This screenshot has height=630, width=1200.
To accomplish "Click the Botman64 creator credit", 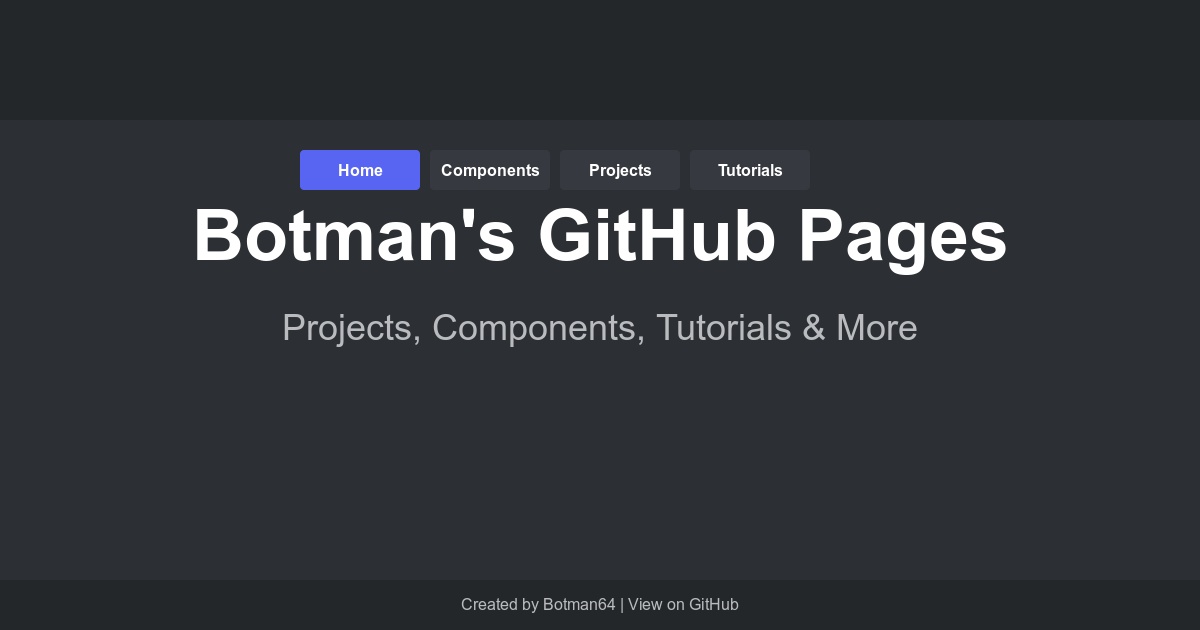I will [x=579, y=605].
